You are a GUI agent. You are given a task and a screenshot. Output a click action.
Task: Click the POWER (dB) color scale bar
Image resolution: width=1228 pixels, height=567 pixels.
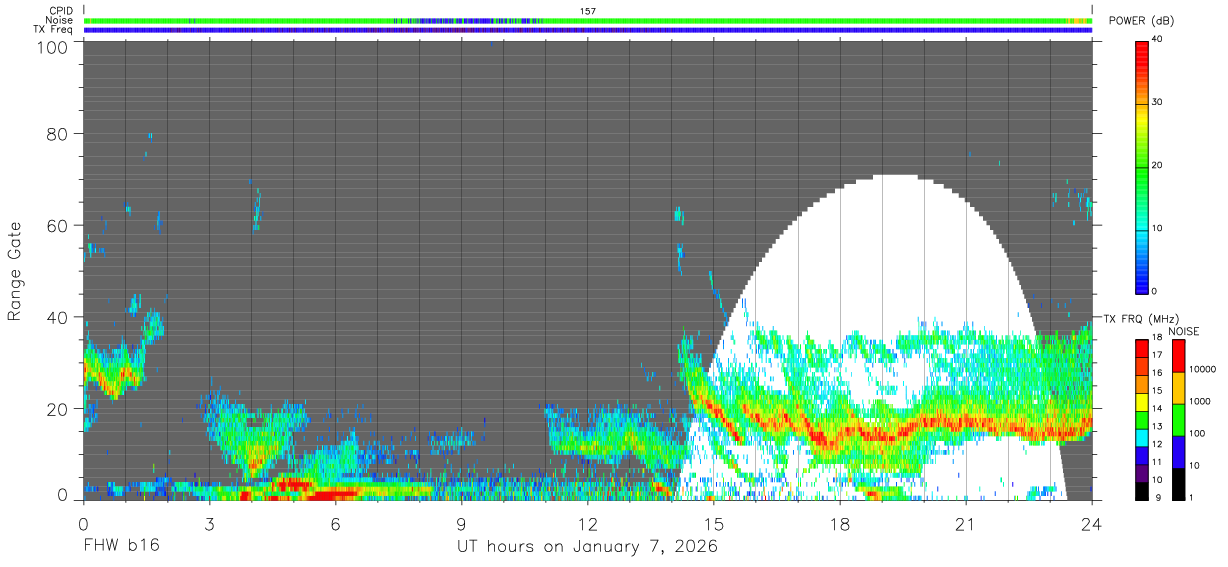pyautogui.click(x=1142, y=166)
